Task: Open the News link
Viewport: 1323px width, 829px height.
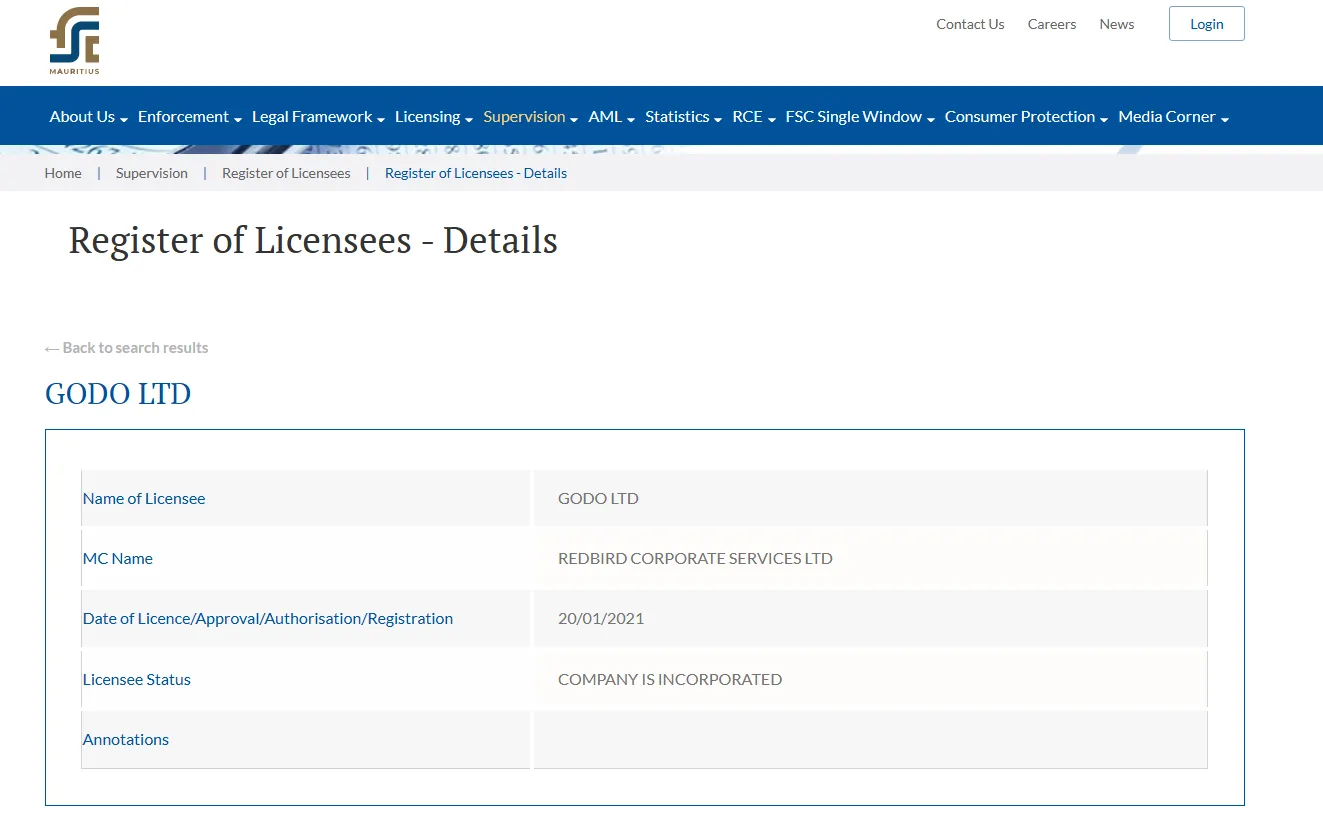Action: point(1117,24)
